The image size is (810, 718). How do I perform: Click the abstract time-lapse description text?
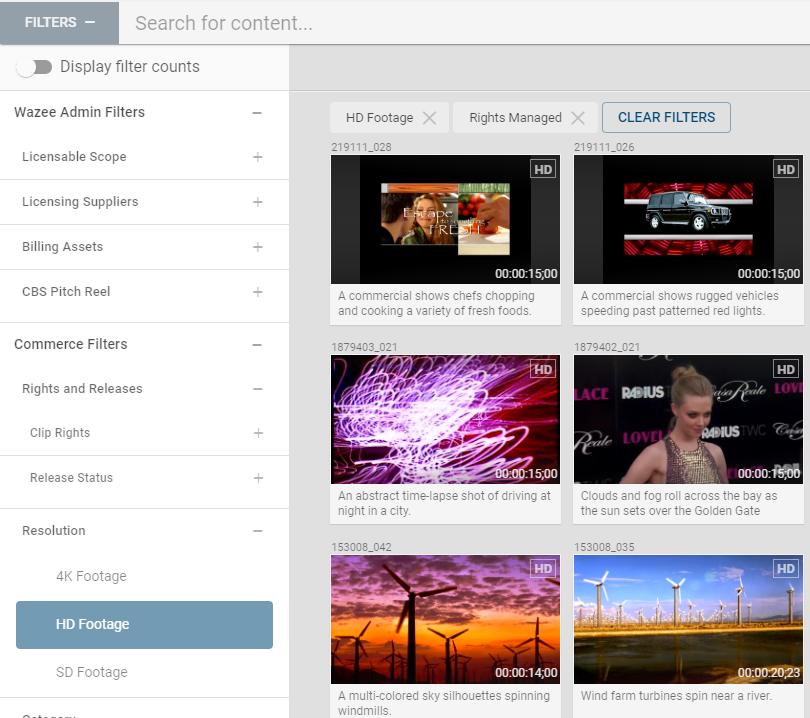tap(444, 503)
